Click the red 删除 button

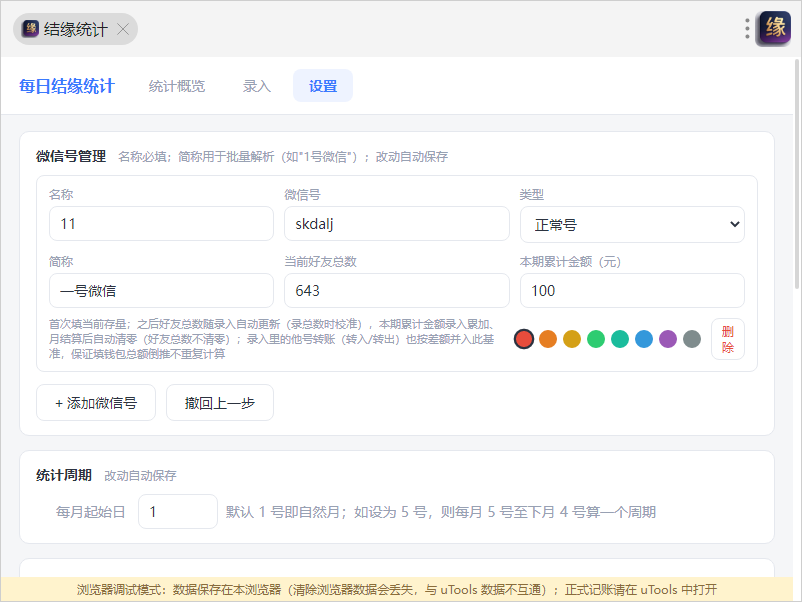coord(728,339)
